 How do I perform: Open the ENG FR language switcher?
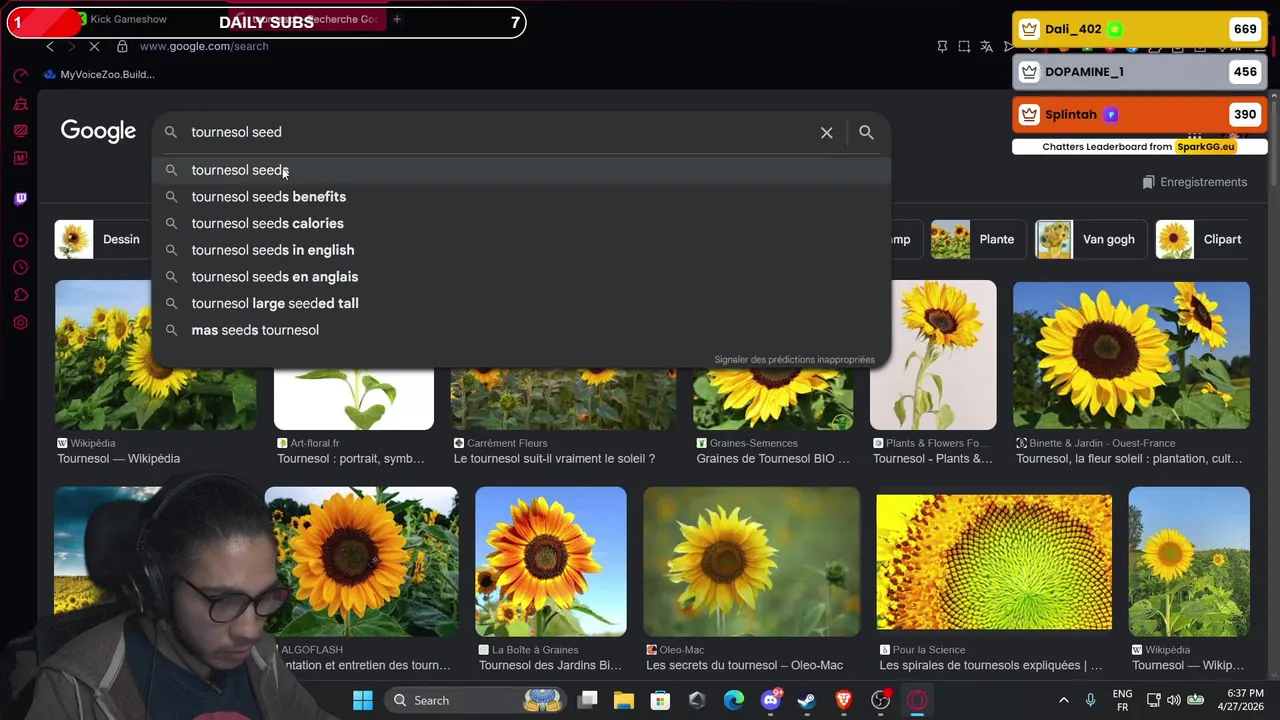point(1122,700)
